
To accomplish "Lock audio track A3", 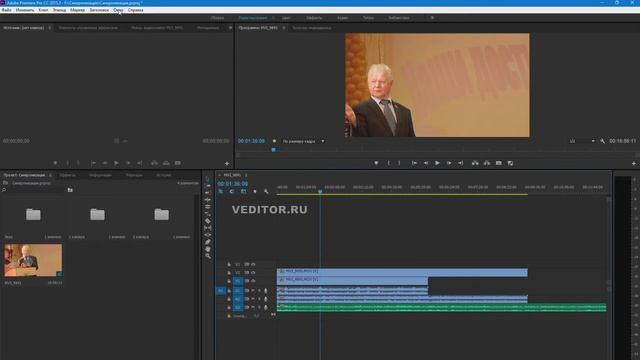I will [229, 307].
